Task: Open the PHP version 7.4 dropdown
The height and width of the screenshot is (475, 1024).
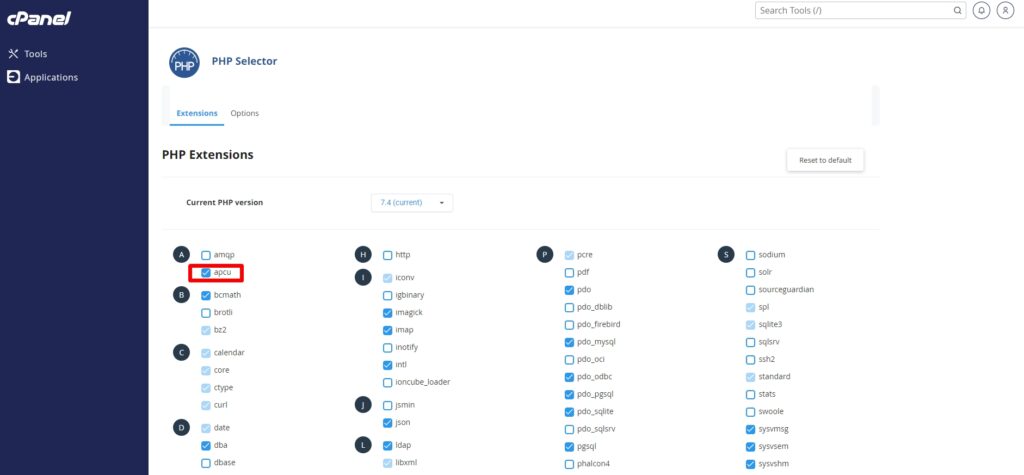Action: (411, 203)
